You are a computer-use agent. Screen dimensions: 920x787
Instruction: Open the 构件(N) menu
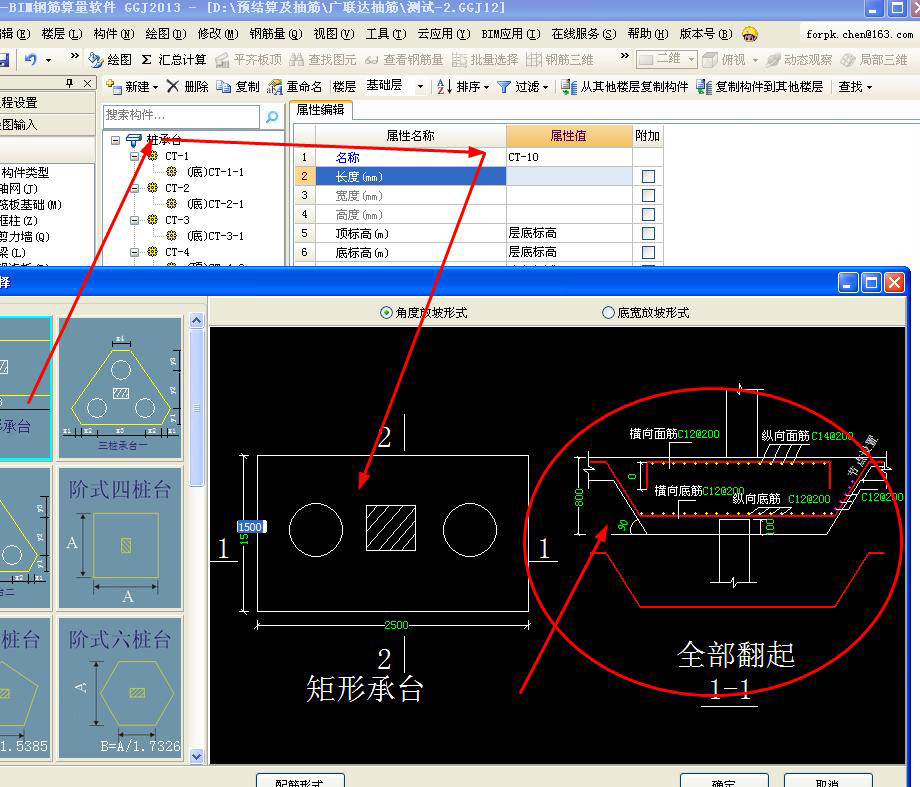pyautogui.click(x=114, y=34)
